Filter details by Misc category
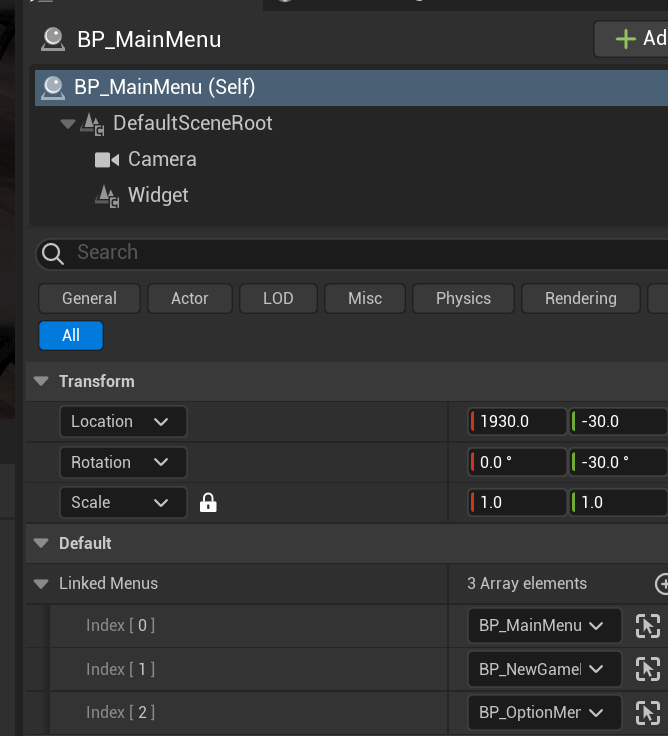The width and height of the screenshot is (668, 736). (x=365, y=299)
